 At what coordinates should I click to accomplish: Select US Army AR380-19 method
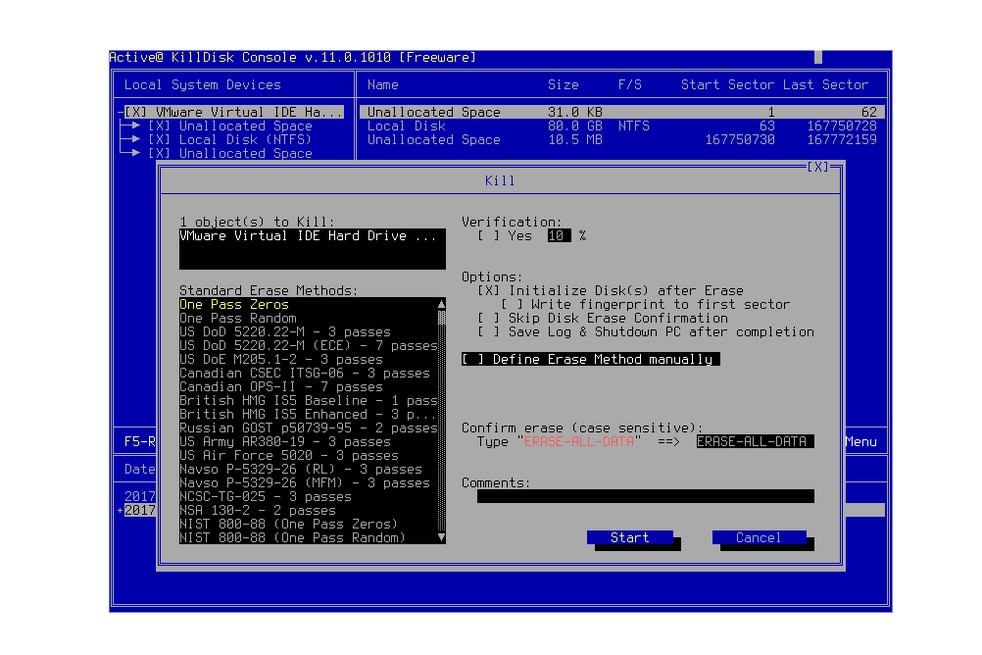(x=308, y=442)
